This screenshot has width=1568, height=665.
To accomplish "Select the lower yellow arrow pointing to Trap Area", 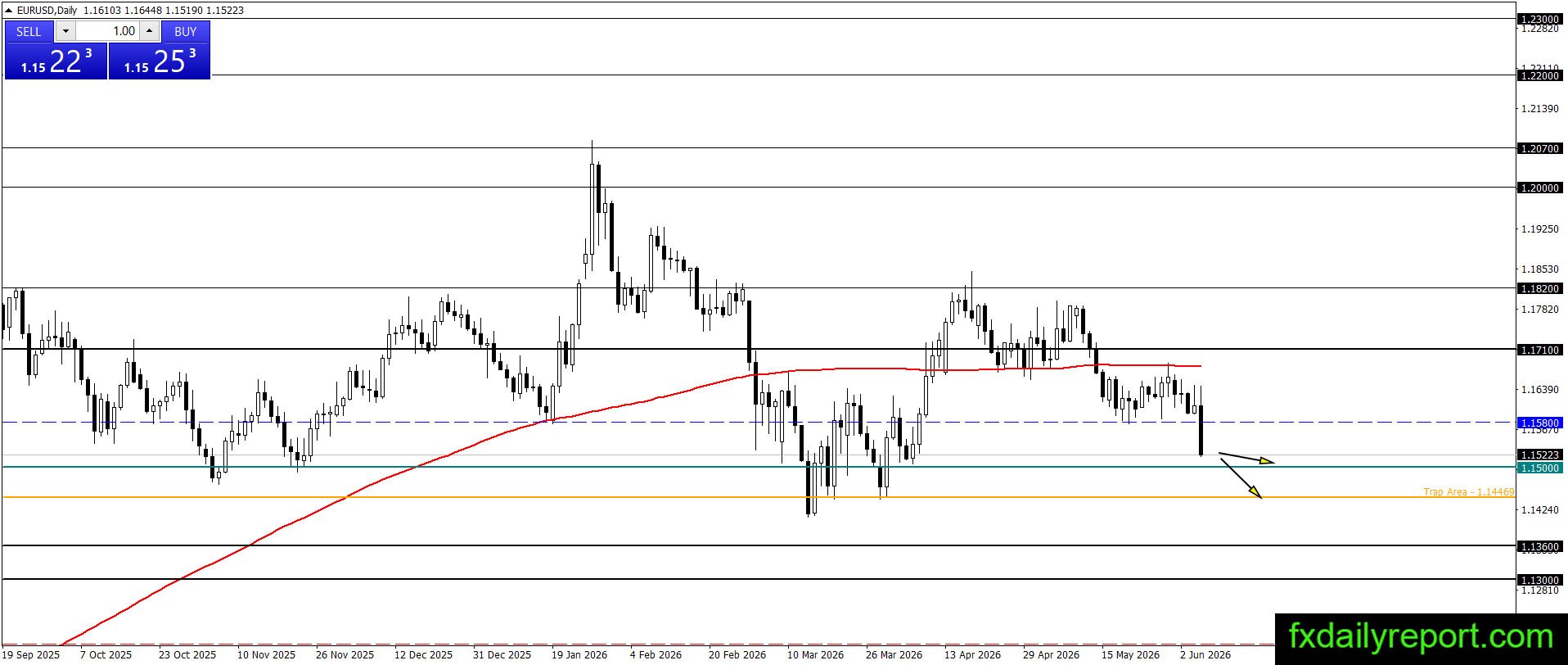I will pos(1241,478).
